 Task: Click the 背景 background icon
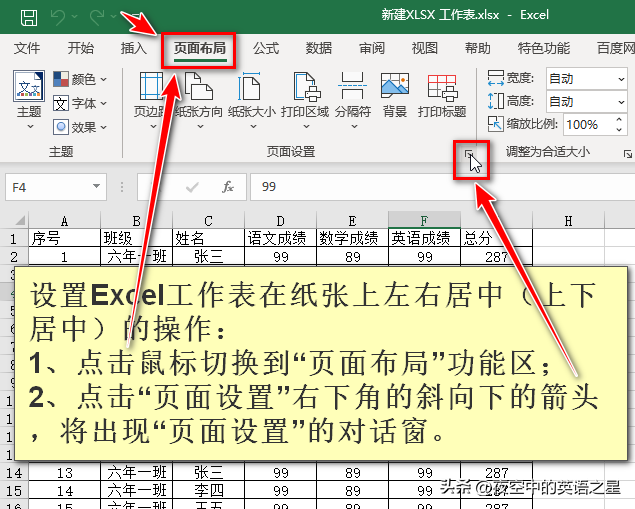point(395,86)
